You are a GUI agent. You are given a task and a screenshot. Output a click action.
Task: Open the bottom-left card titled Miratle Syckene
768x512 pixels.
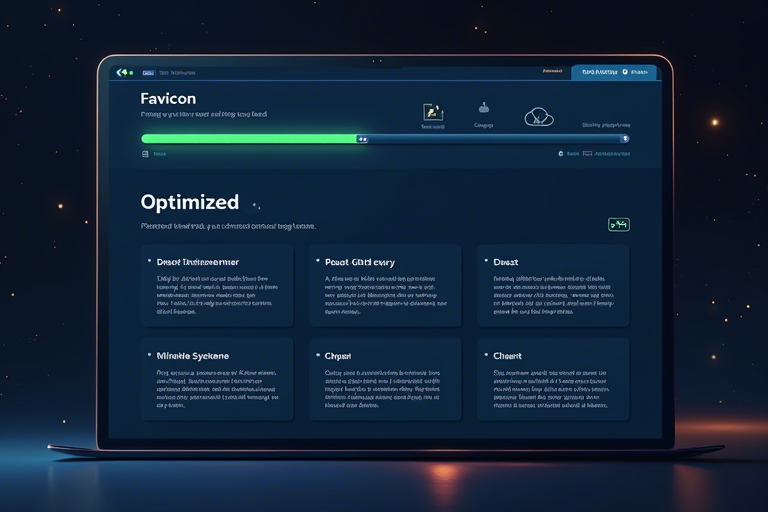point(218,378)
